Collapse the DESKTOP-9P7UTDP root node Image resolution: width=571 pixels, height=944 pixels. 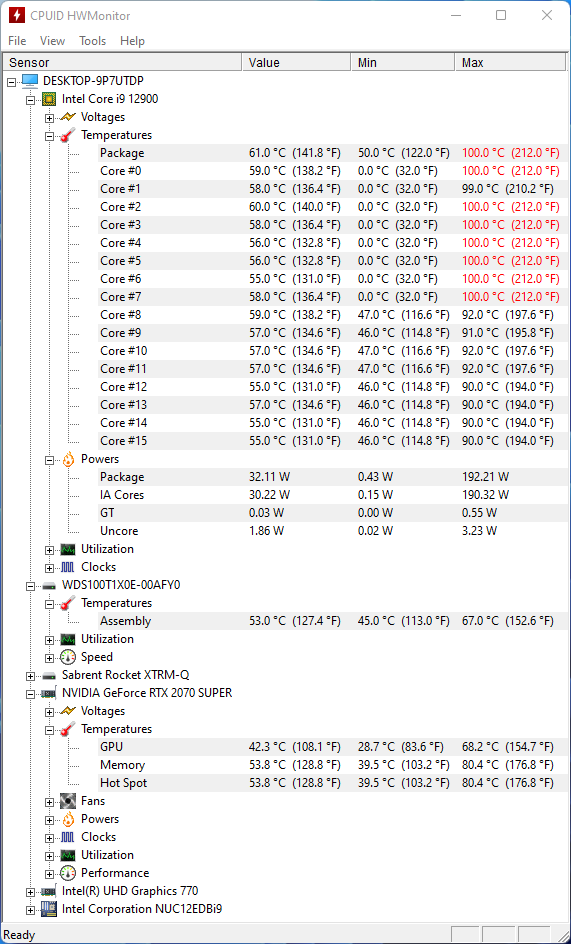11,81
